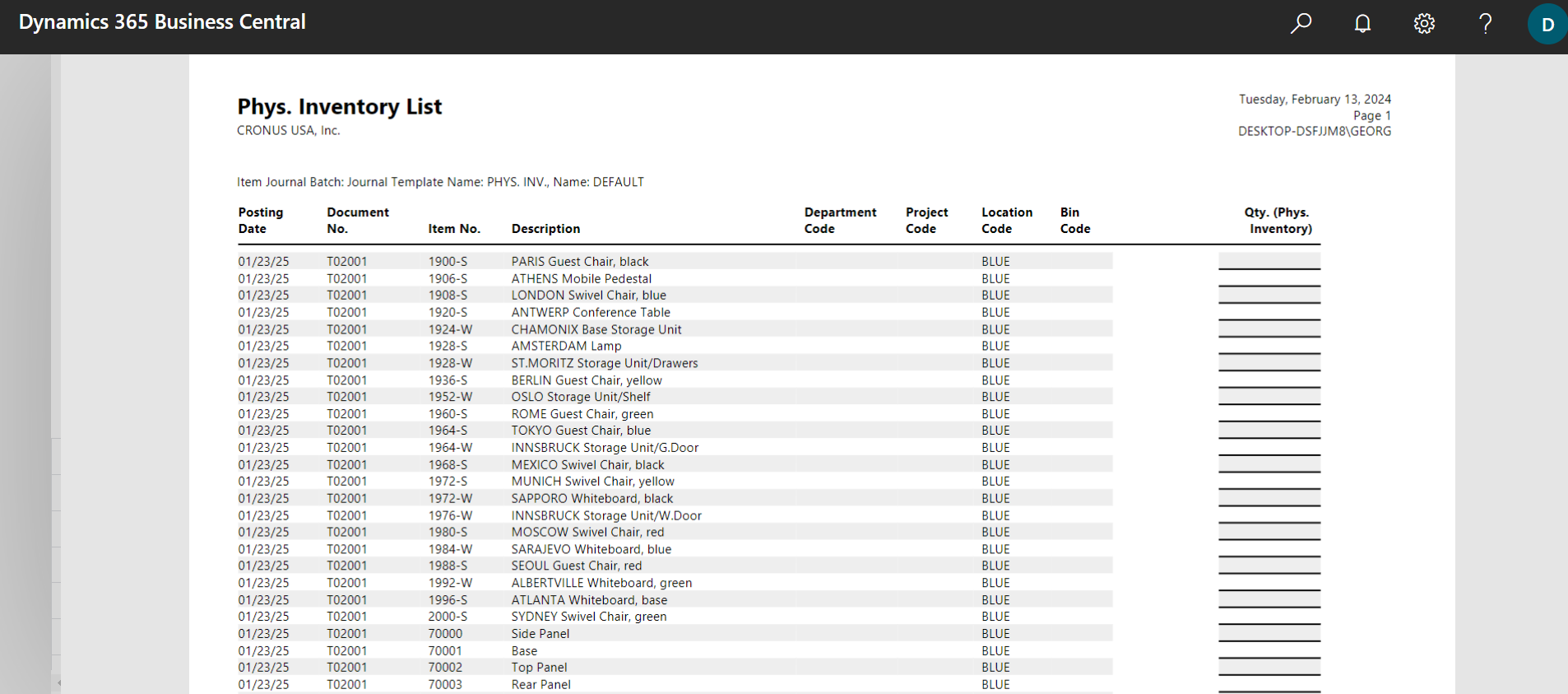Click the Page 1 label
Viewport: 1568px width, 694px height.
click(1371, 115)
